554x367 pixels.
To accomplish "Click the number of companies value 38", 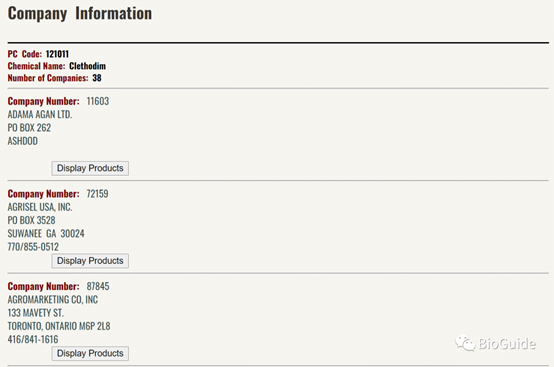I will [x=97, y=78].
